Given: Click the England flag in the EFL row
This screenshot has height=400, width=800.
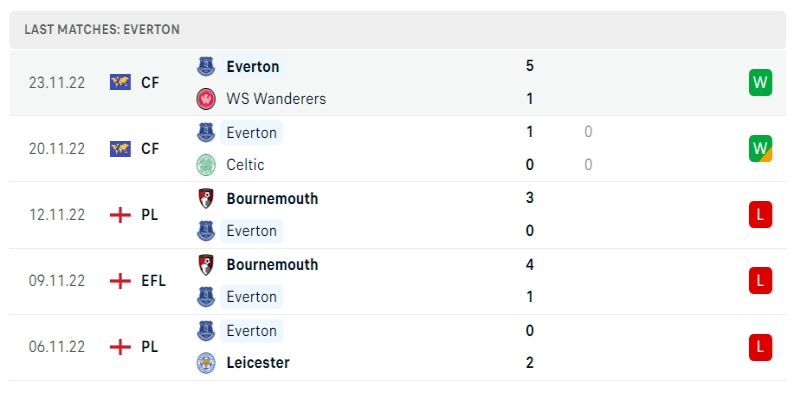Looking at the screenshot, I should click(120, 281).
